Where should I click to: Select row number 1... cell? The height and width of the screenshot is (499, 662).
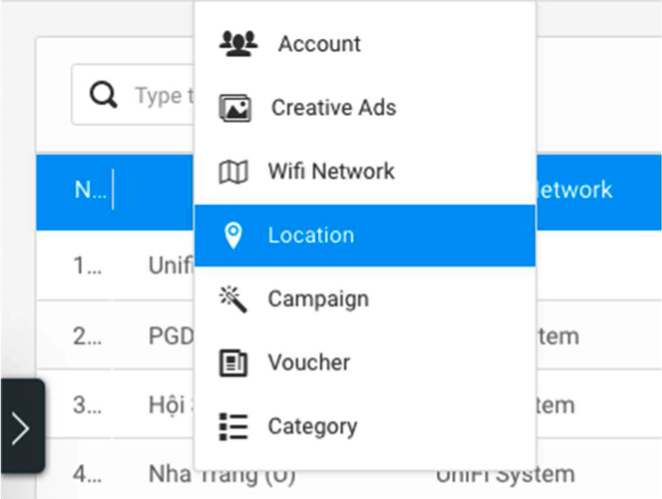[x=87, y=266]
